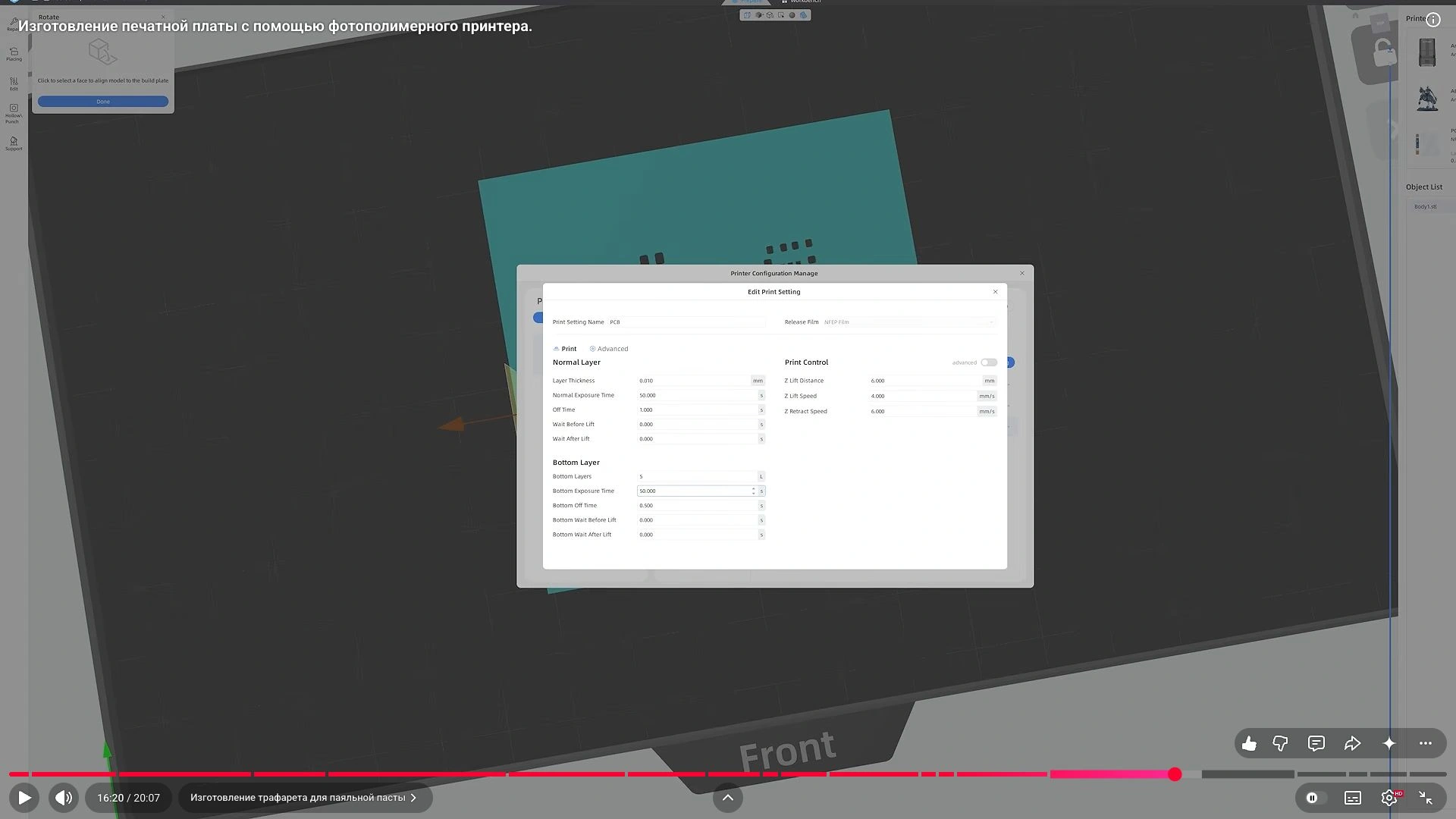Dislike the video with thumbs down
The height and width of the screenshot is (819, 1456).
tap(1280, 744)
